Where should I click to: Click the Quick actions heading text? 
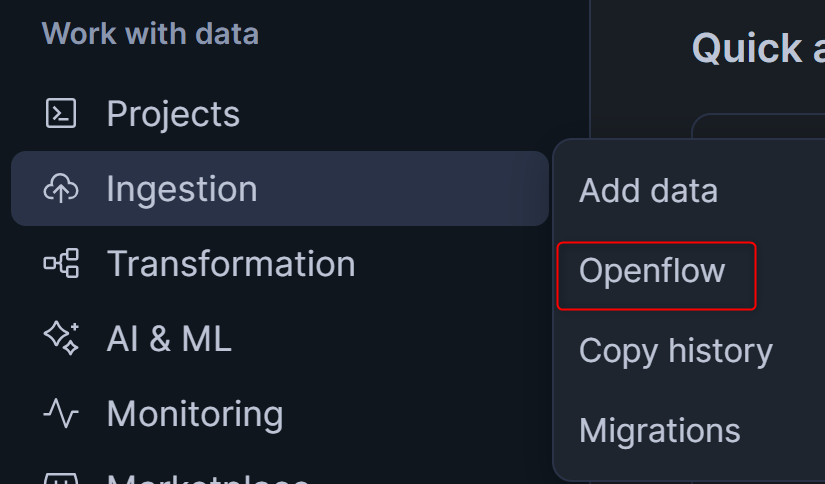[x=758, y=48]
